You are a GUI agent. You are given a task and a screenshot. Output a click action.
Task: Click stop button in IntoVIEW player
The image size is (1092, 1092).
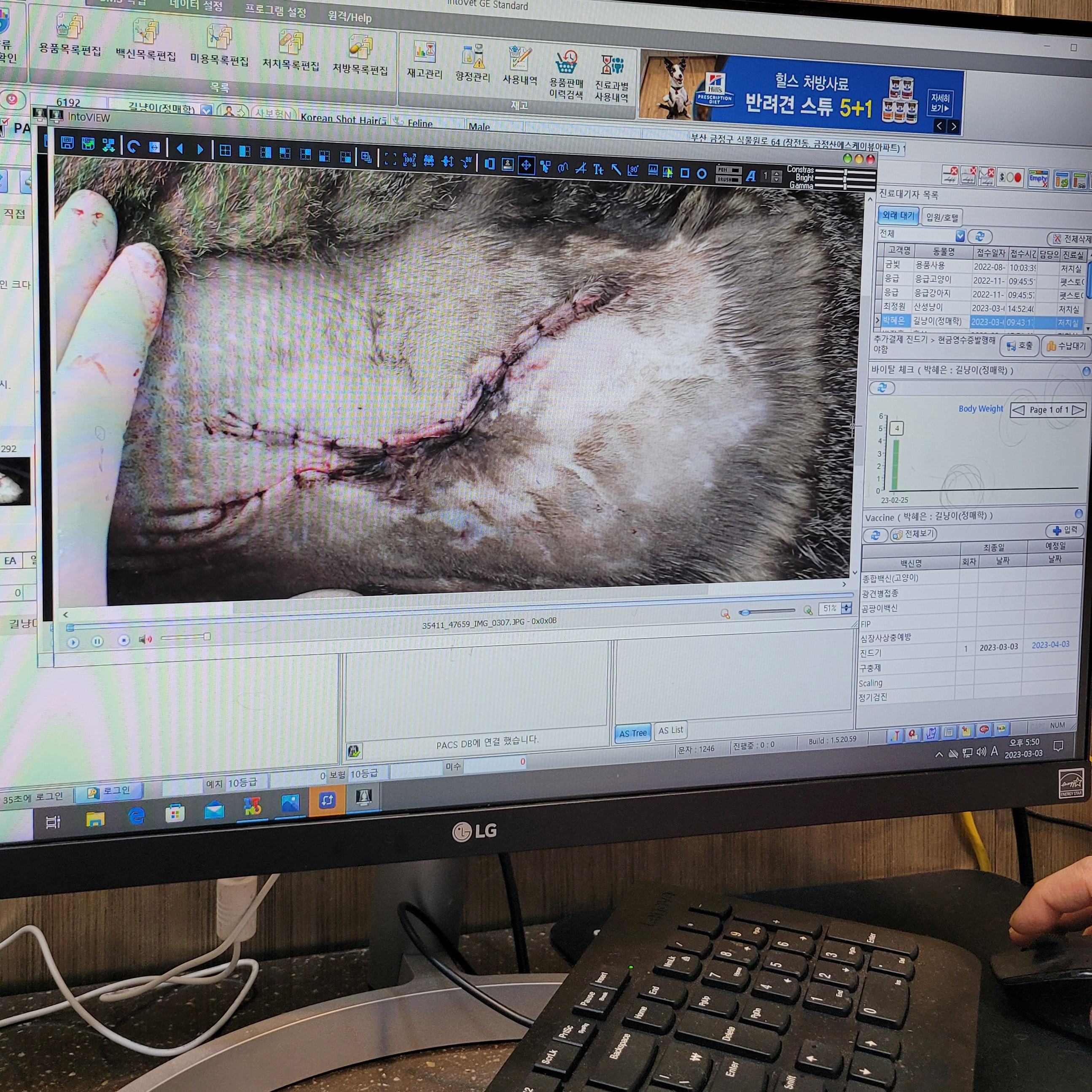124,640
